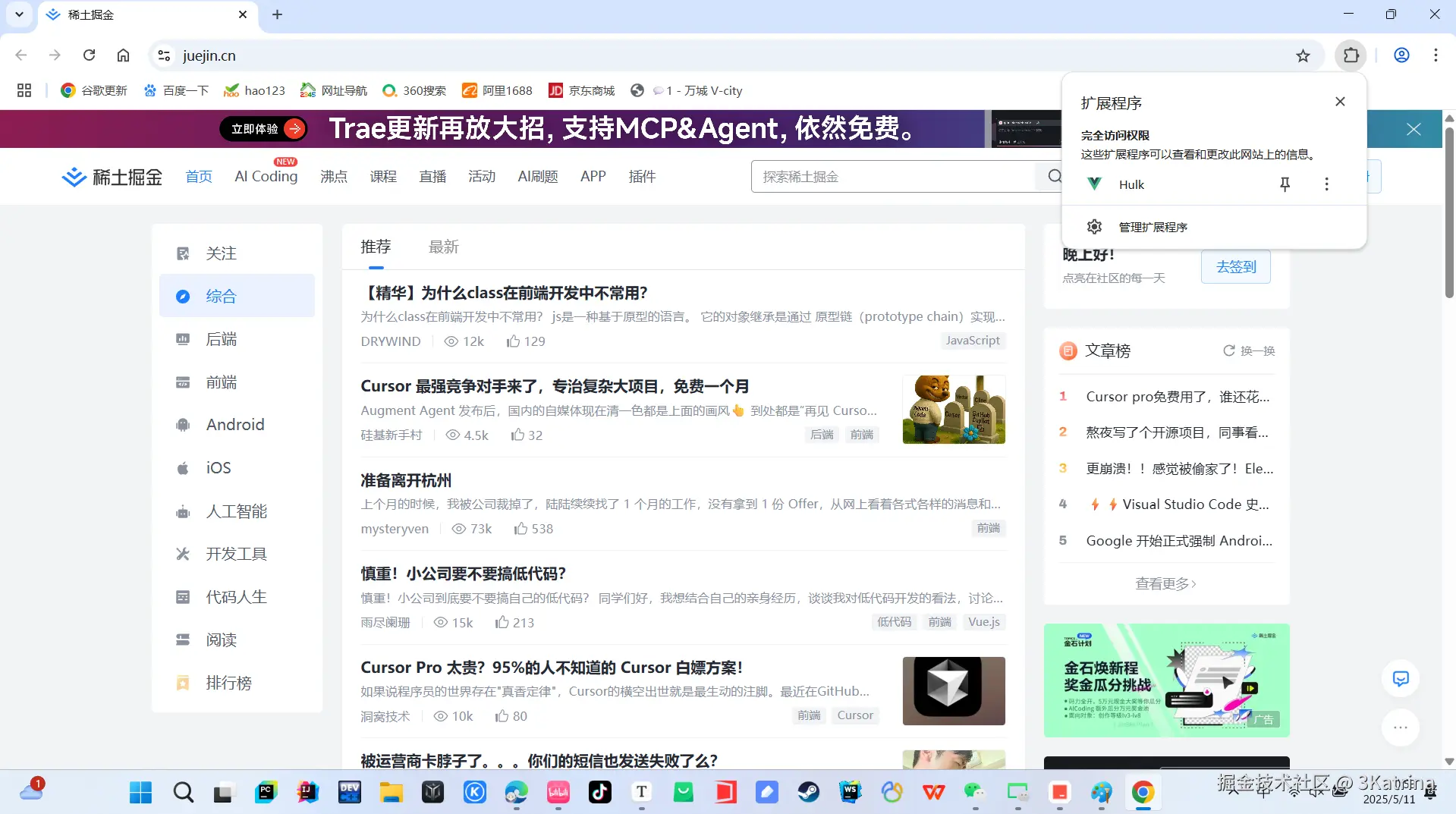Open Hulk extension more options menu
The height and width of the screenshot is (814, 1456).
1326,184
